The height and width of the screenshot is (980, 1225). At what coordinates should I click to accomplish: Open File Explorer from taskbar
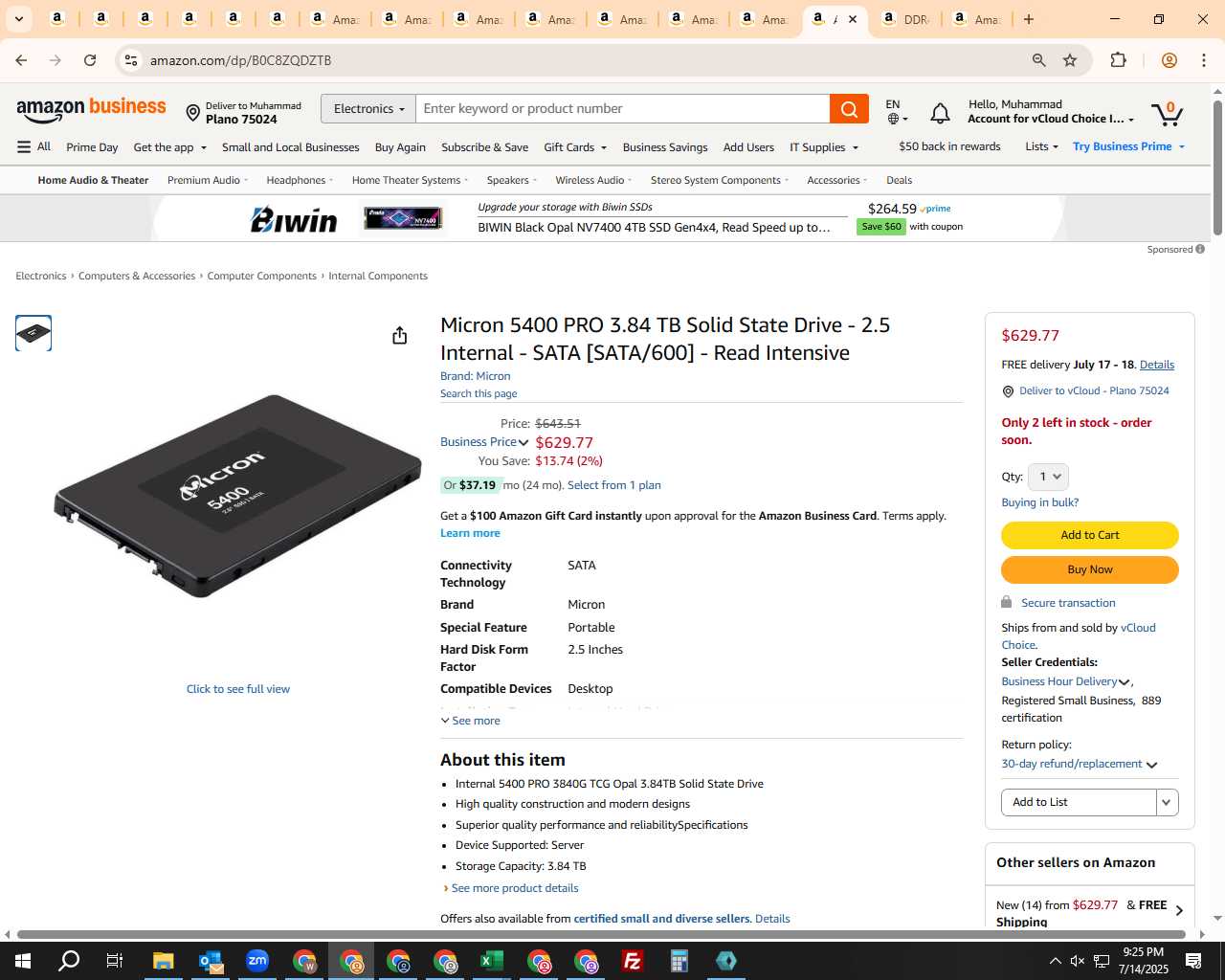pyautogui.click(x=163, y=961)
